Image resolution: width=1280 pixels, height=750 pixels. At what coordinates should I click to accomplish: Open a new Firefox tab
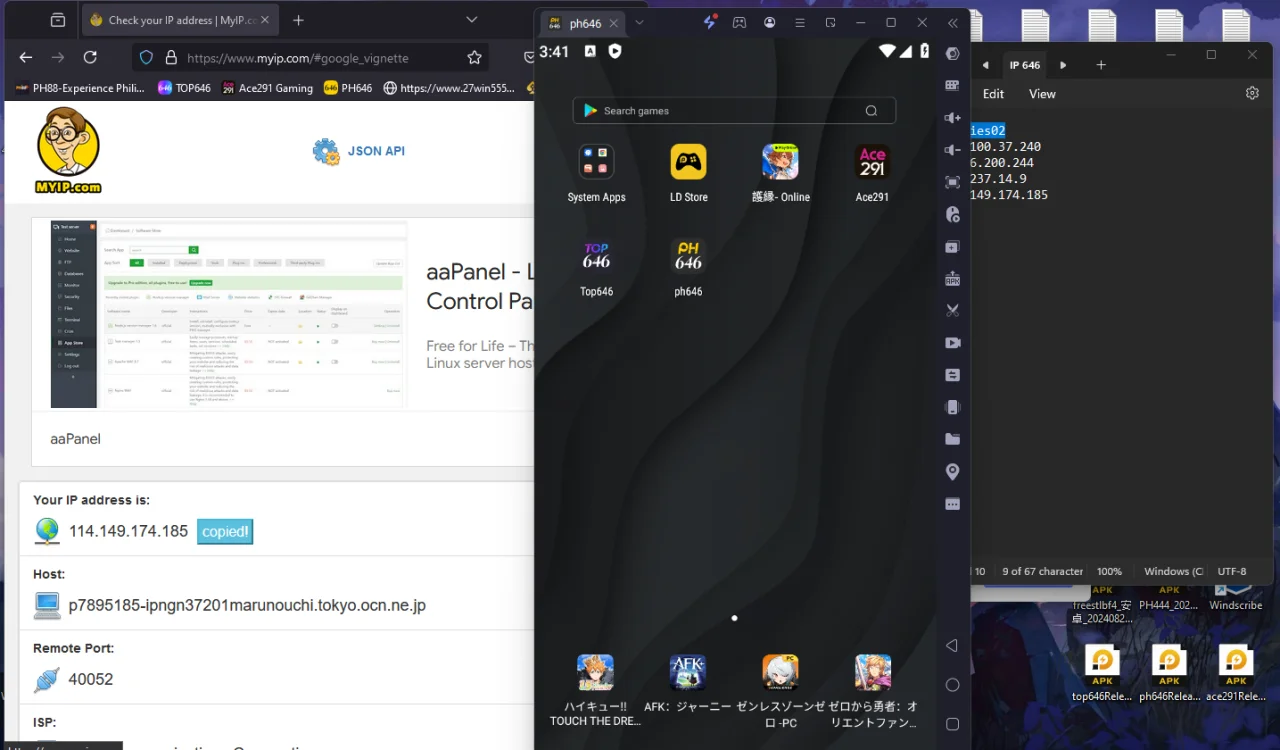coord(298,20)
